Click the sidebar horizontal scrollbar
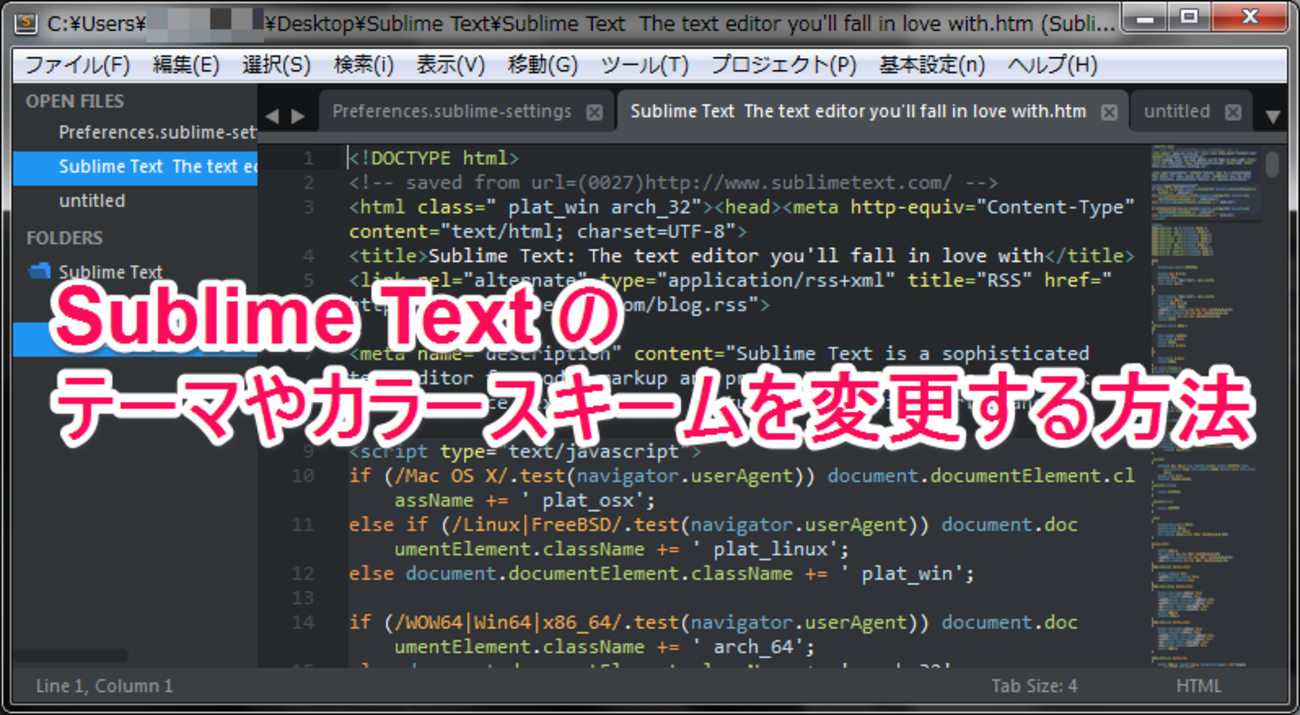This screenshot has width=1300, height=715. (70, 656)
